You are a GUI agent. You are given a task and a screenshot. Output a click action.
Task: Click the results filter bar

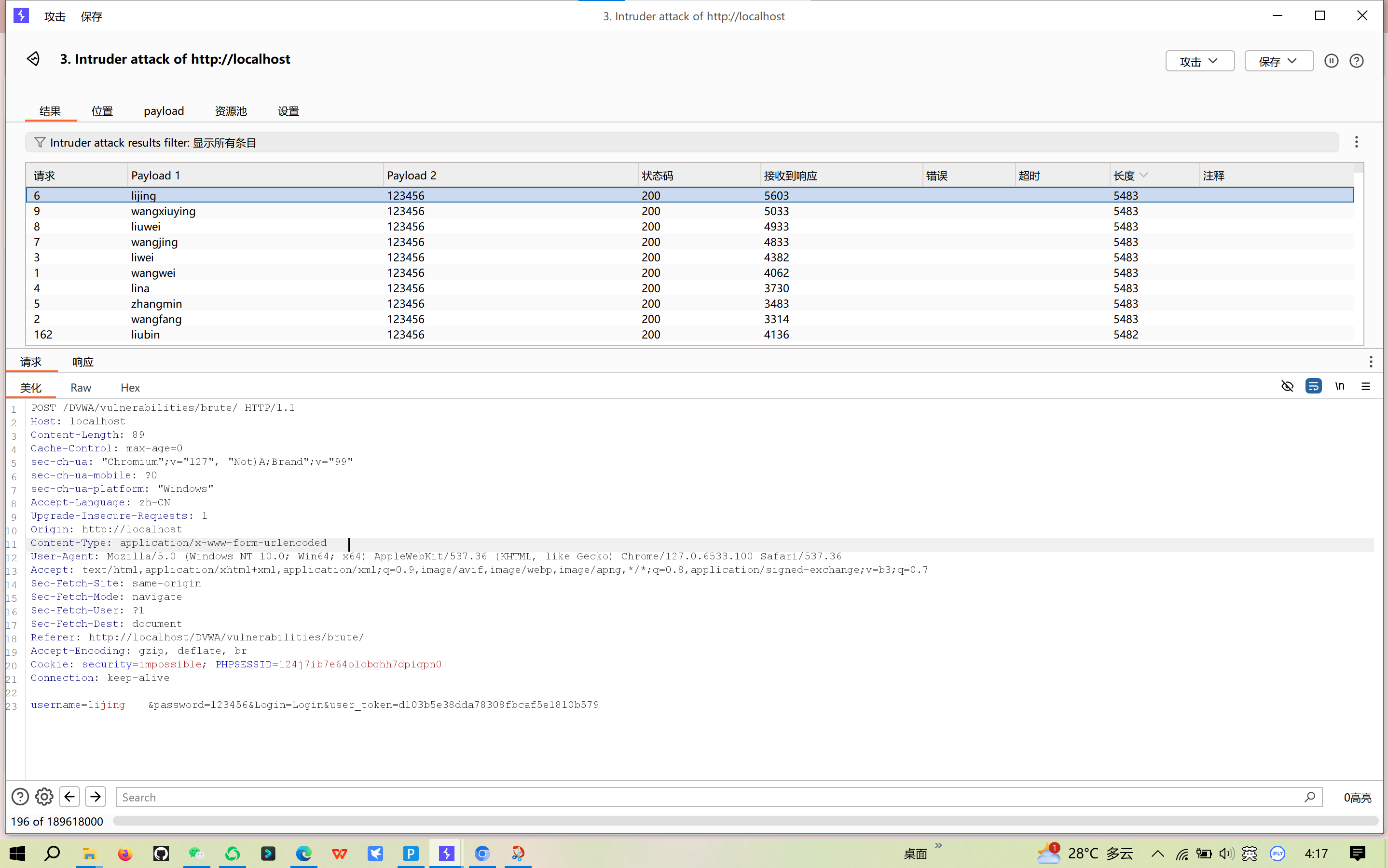pyautogui.click(x=681, y=142)
